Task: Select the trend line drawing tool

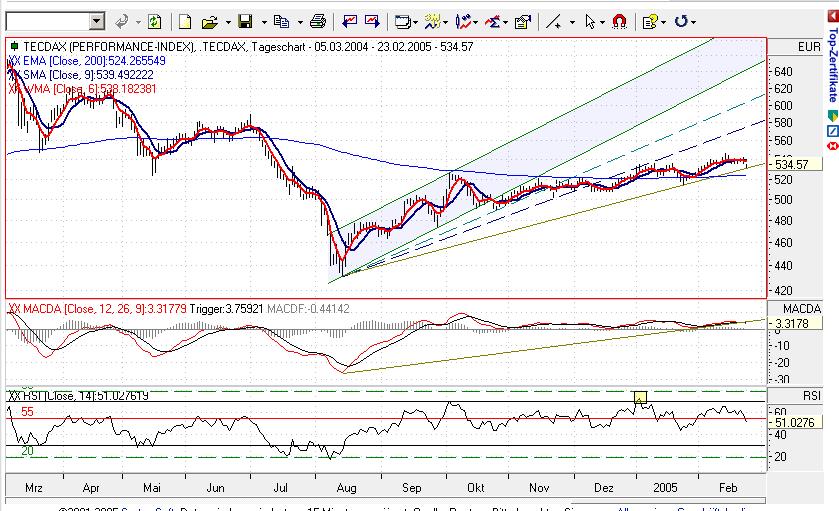Action: pos(554,22)
